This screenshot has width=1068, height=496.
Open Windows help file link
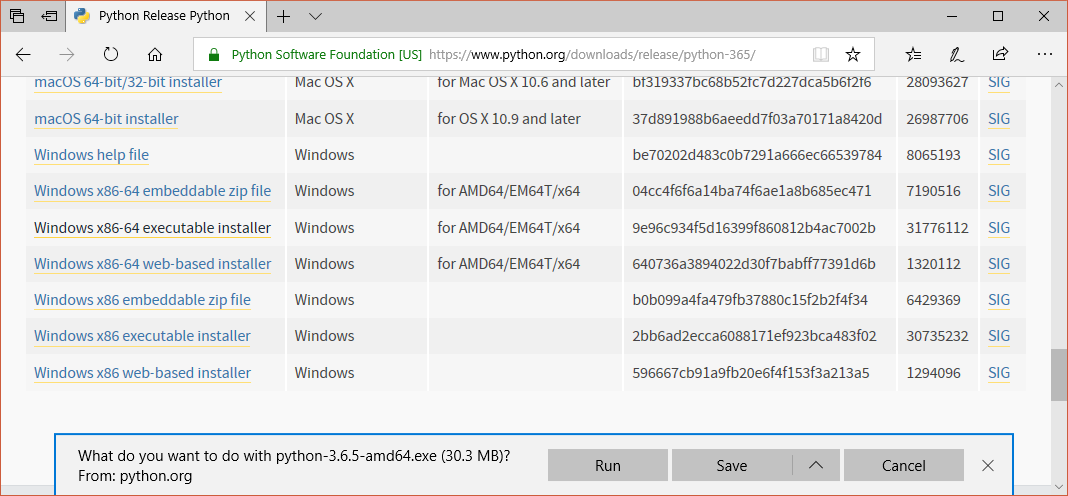91,155
